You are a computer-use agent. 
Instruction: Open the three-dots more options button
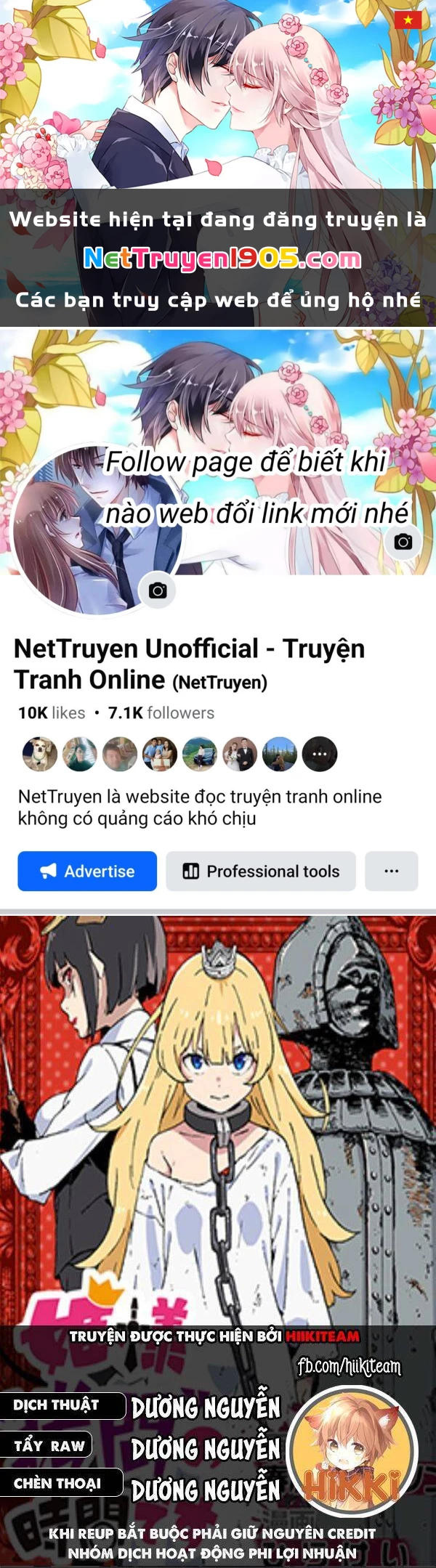[392, 871]
